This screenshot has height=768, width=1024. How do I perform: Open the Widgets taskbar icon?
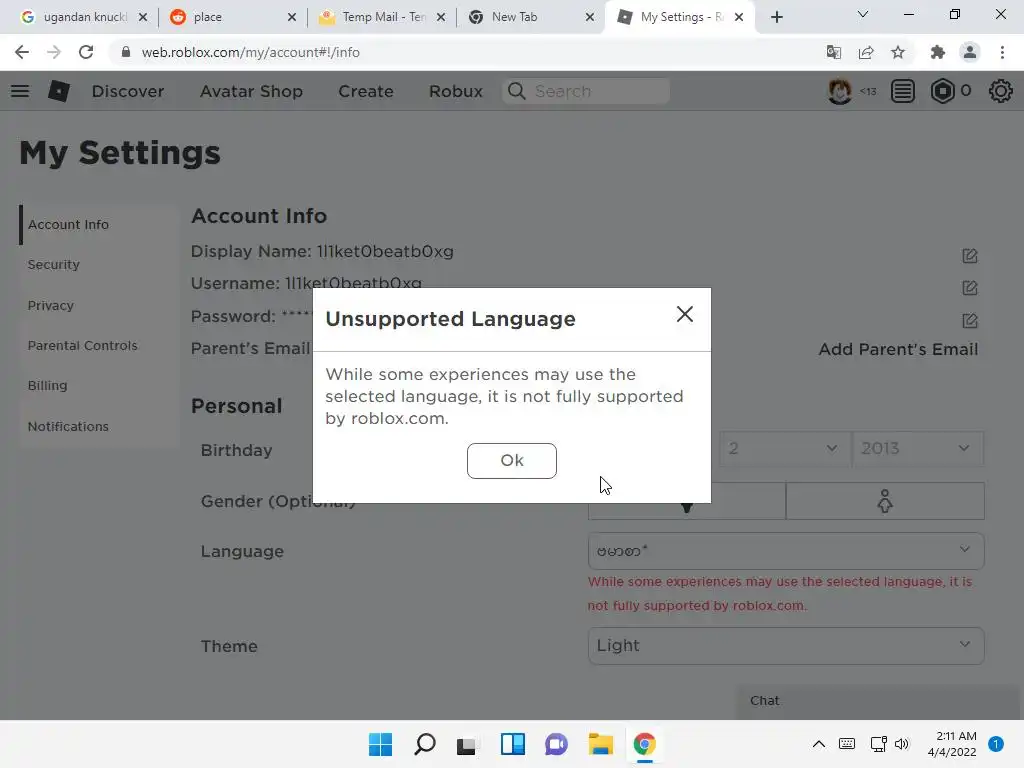pyautogui.click(x=513, y=744)
